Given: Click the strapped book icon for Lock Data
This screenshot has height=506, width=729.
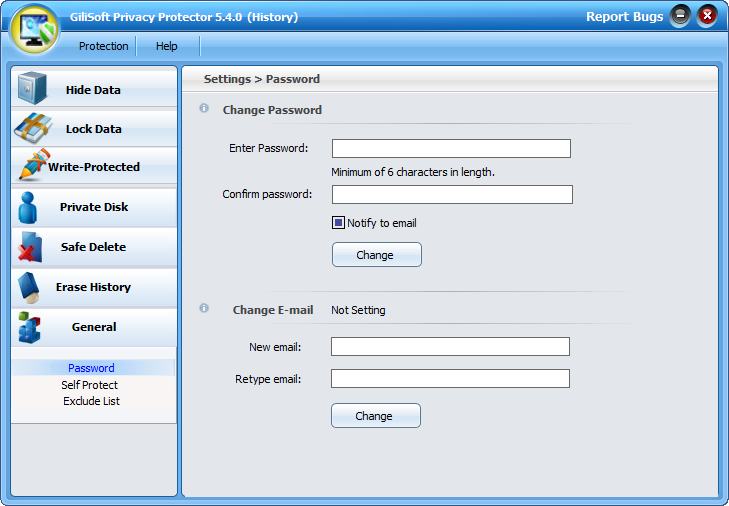Looking at the screenshot, I should click(33, 128).
